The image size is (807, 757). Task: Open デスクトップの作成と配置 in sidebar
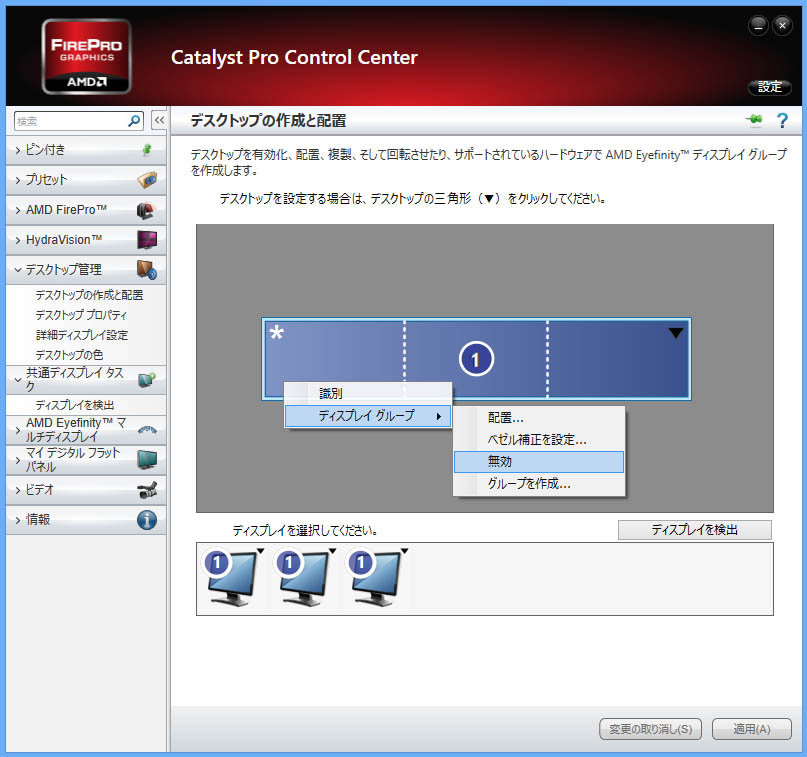click(x=90, y=295)
